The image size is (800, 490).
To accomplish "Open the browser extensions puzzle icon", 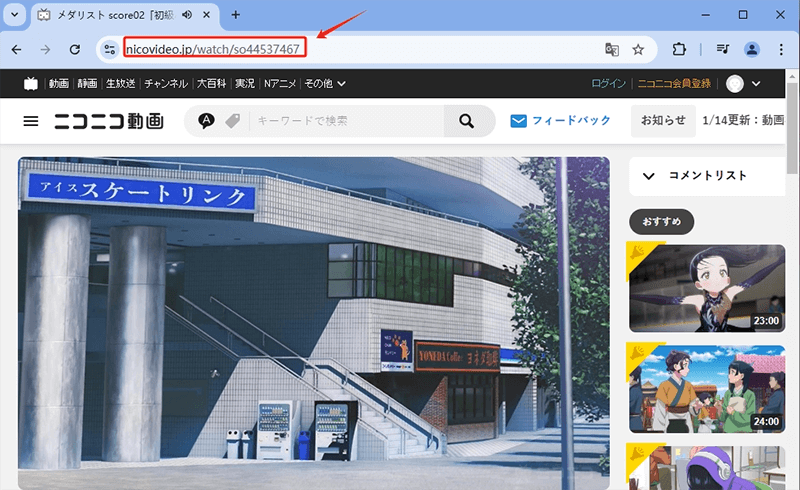I will tap(680, 49).
